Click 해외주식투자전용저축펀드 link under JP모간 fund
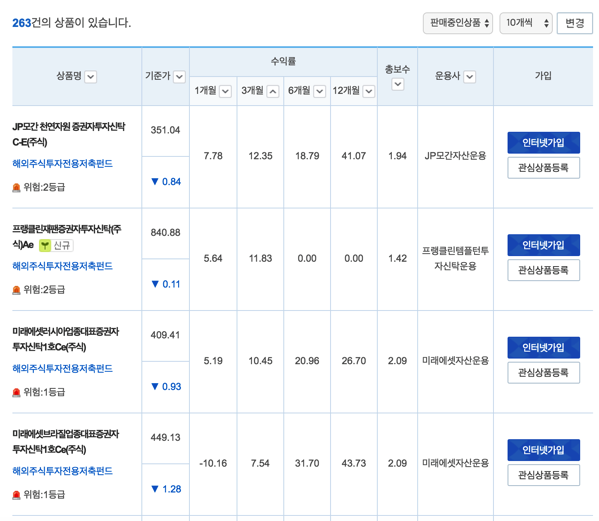Screen dimensions: 599x521 point(63,164)
